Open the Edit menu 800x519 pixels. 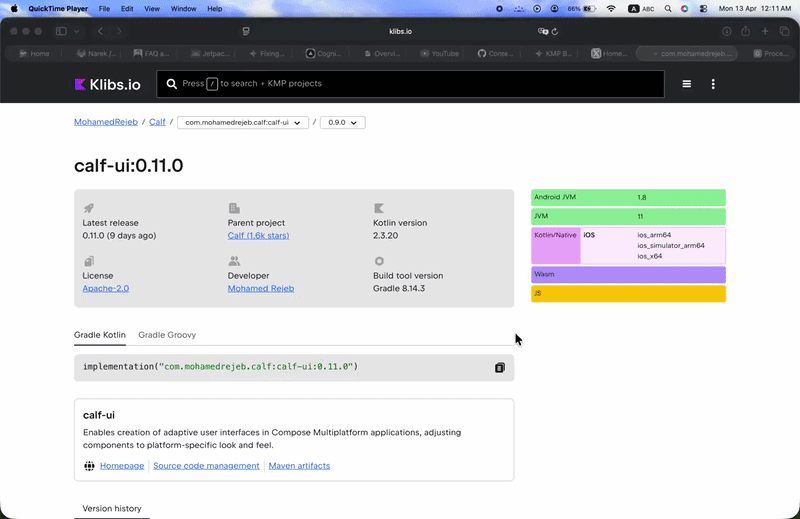tap(127, 9)
